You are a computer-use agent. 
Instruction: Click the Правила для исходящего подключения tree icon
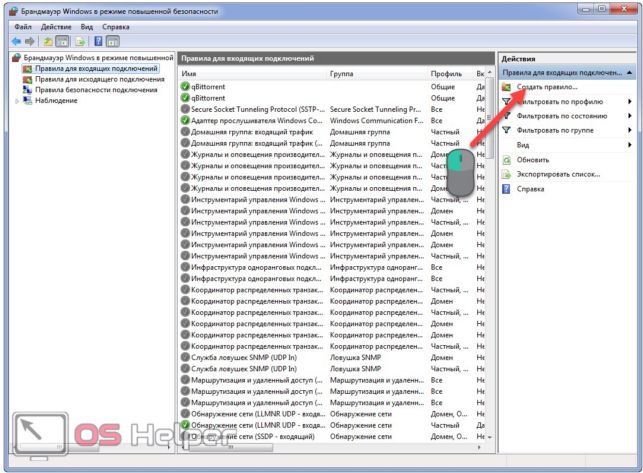click(27, 79)
